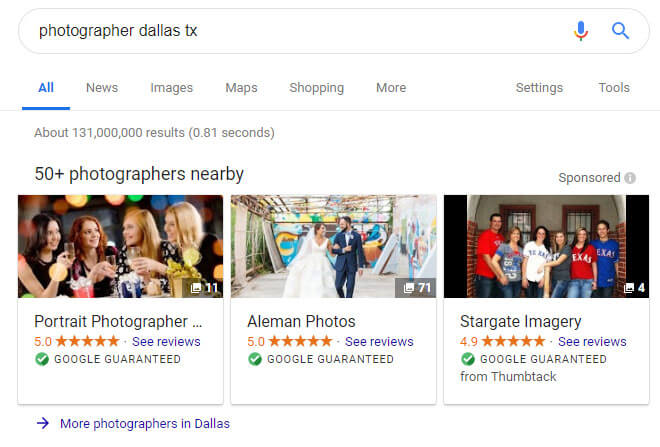Click the Sponsored info icon
This screenshot has width=660, height=447.
[630, 178]
